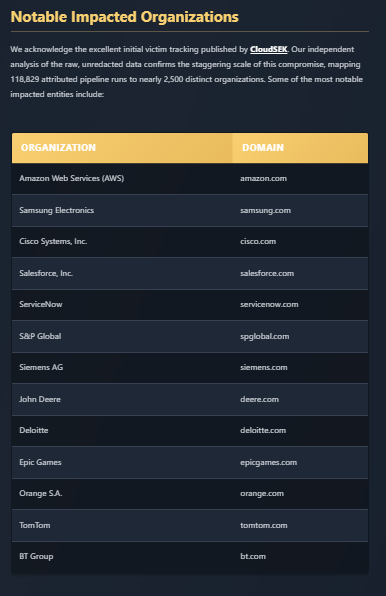Select the Orange S.A. cell
The height and width of the screenshot is (596, 386).
[122, 494]
